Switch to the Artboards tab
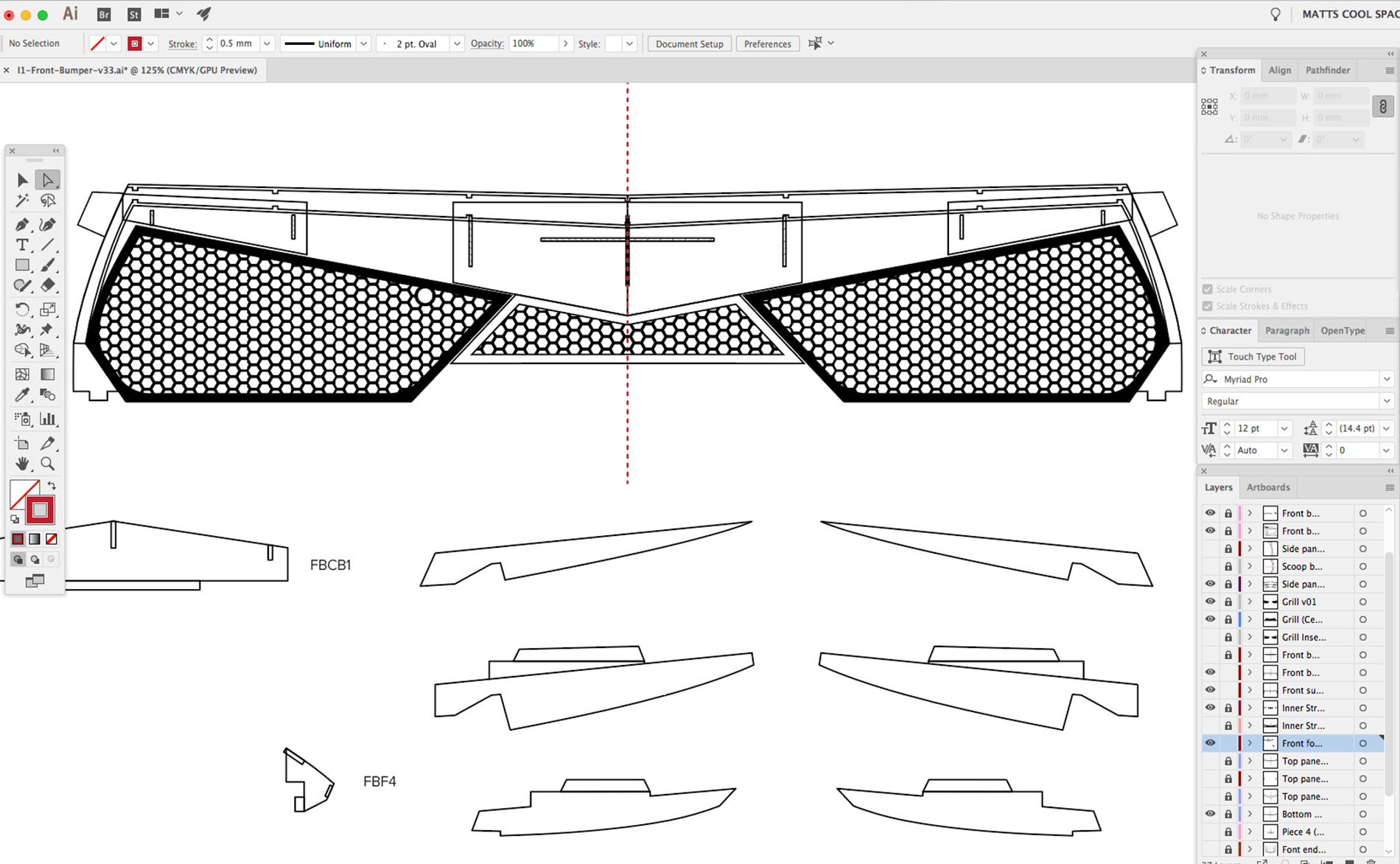This screenshot has width=1400, height=864. 1268,487
